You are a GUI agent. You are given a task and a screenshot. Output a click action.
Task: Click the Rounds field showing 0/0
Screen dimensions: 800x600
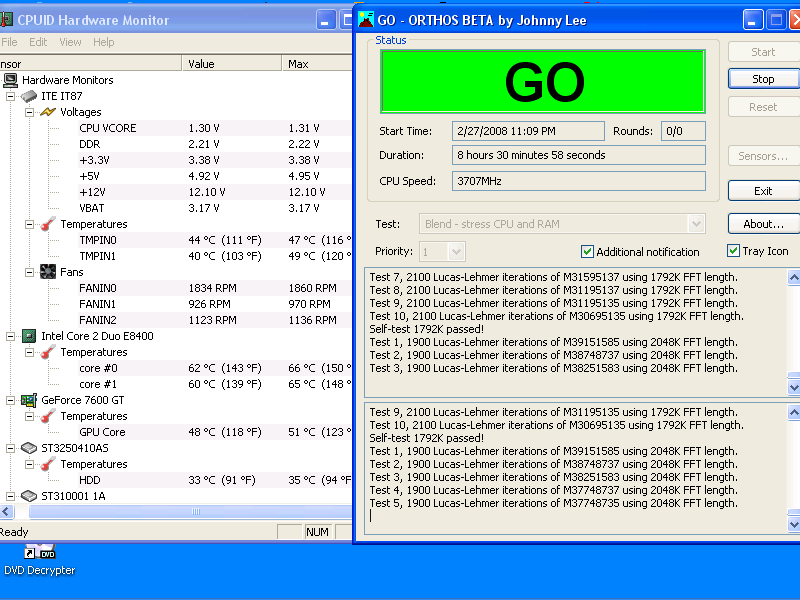pyautogui.click(x=683, y=131)
